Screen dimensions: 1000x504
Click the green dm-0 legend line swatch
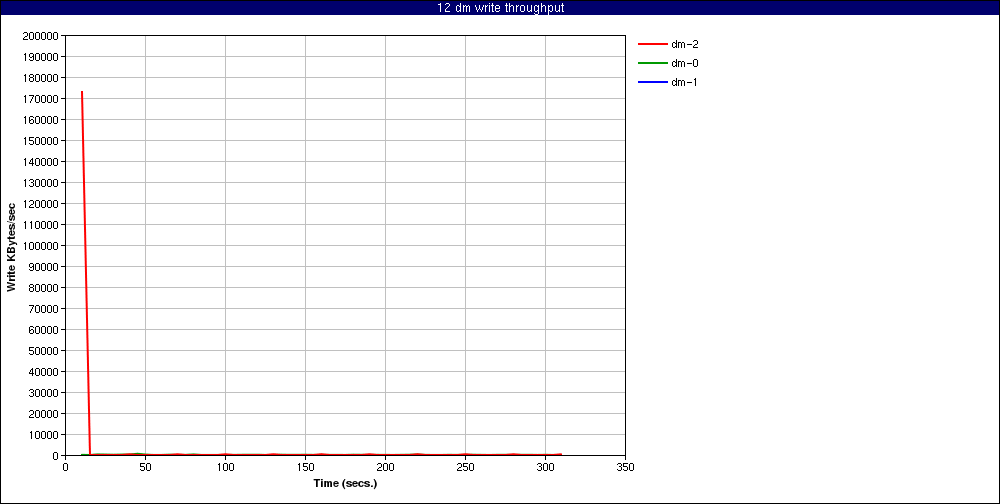(651, 63)
